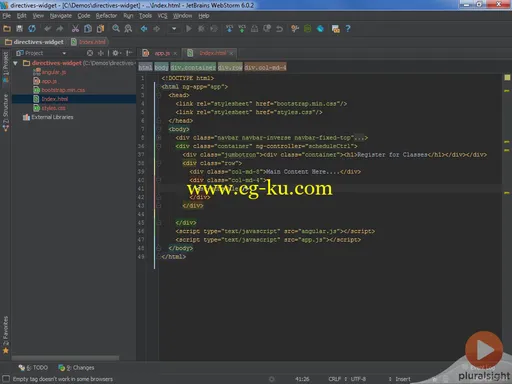Toggle the 2: Structure tool window button
Viewport: 512px width, 384px height.
click(x=6, y=113)
